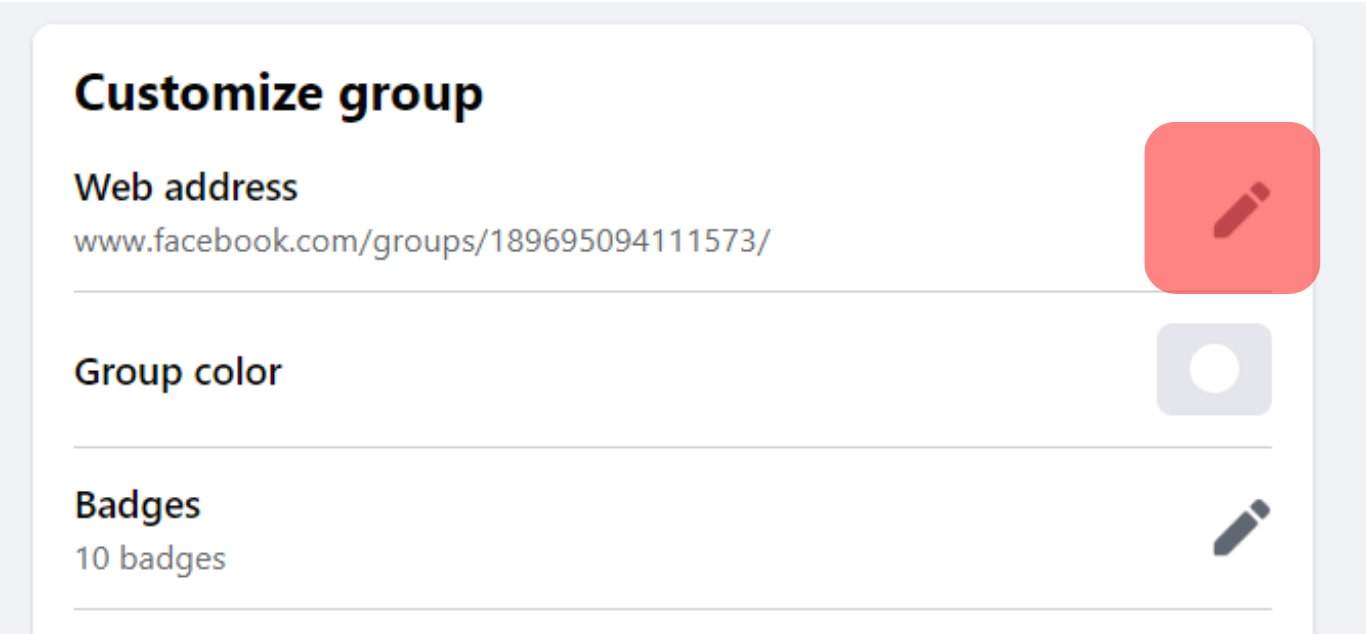Click the facebook.com/groups URL text
The width and height of the screenshot is (1366, 634).
click(422, 242)
